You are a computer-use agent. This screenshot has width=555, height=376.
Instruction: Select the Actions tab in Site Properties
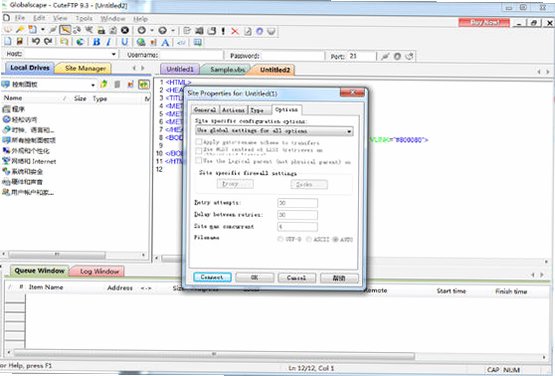(233, 110)
